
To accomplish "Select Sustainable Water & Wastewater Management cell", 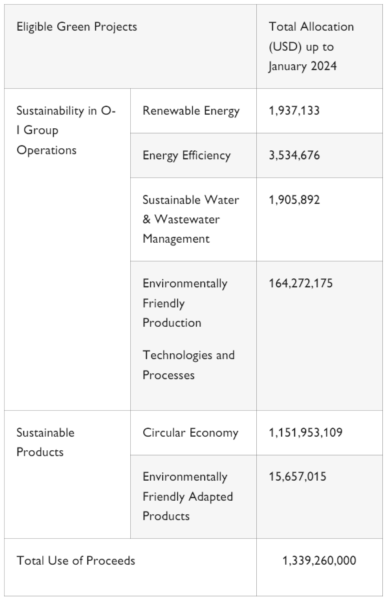I will point(193,219).
